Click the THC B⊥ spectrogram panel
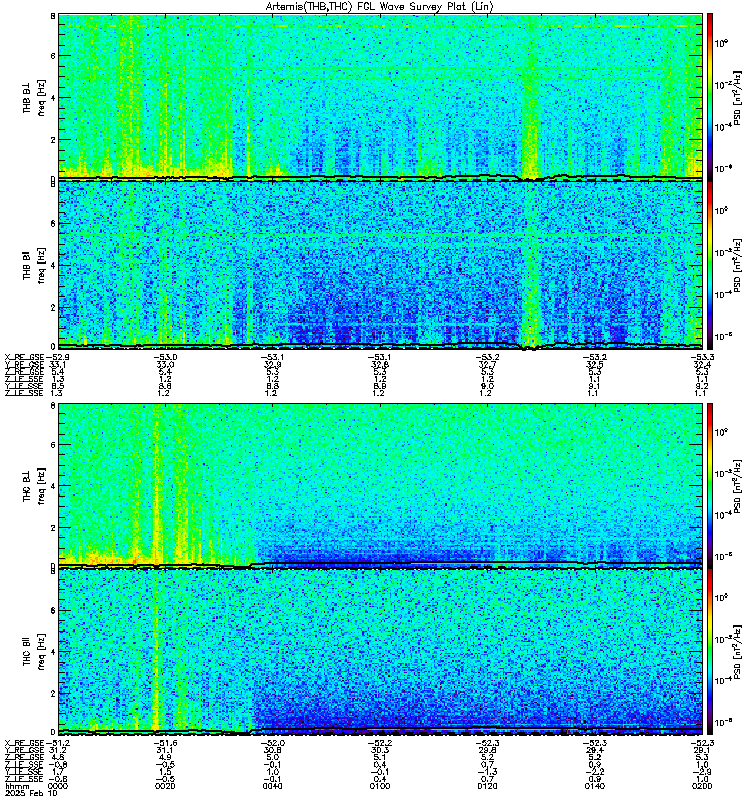Image resolution: width=750 pixels, height=800 pixels. (380, 485)
